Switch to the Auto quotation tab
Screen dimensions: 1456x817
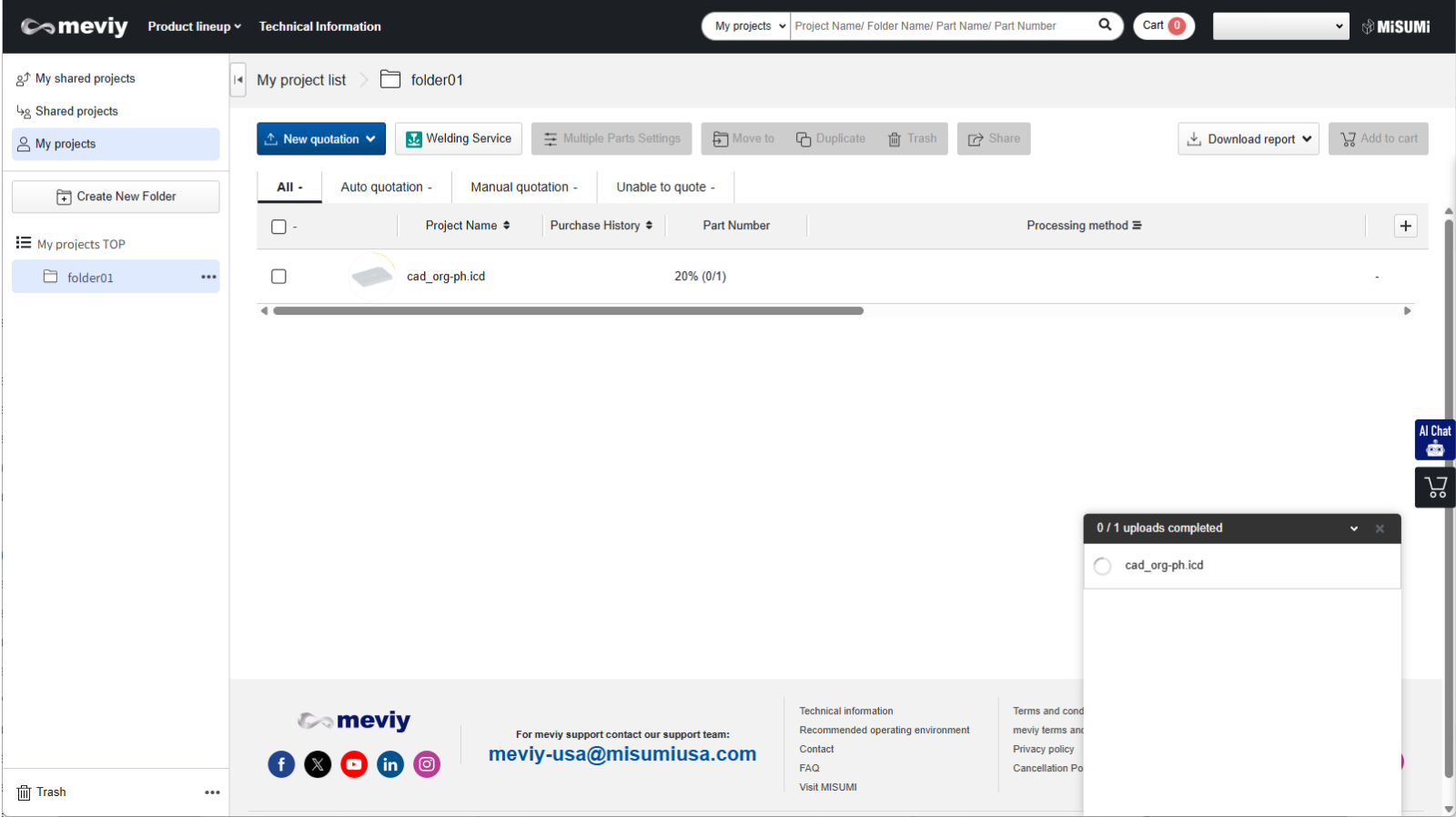386,187
